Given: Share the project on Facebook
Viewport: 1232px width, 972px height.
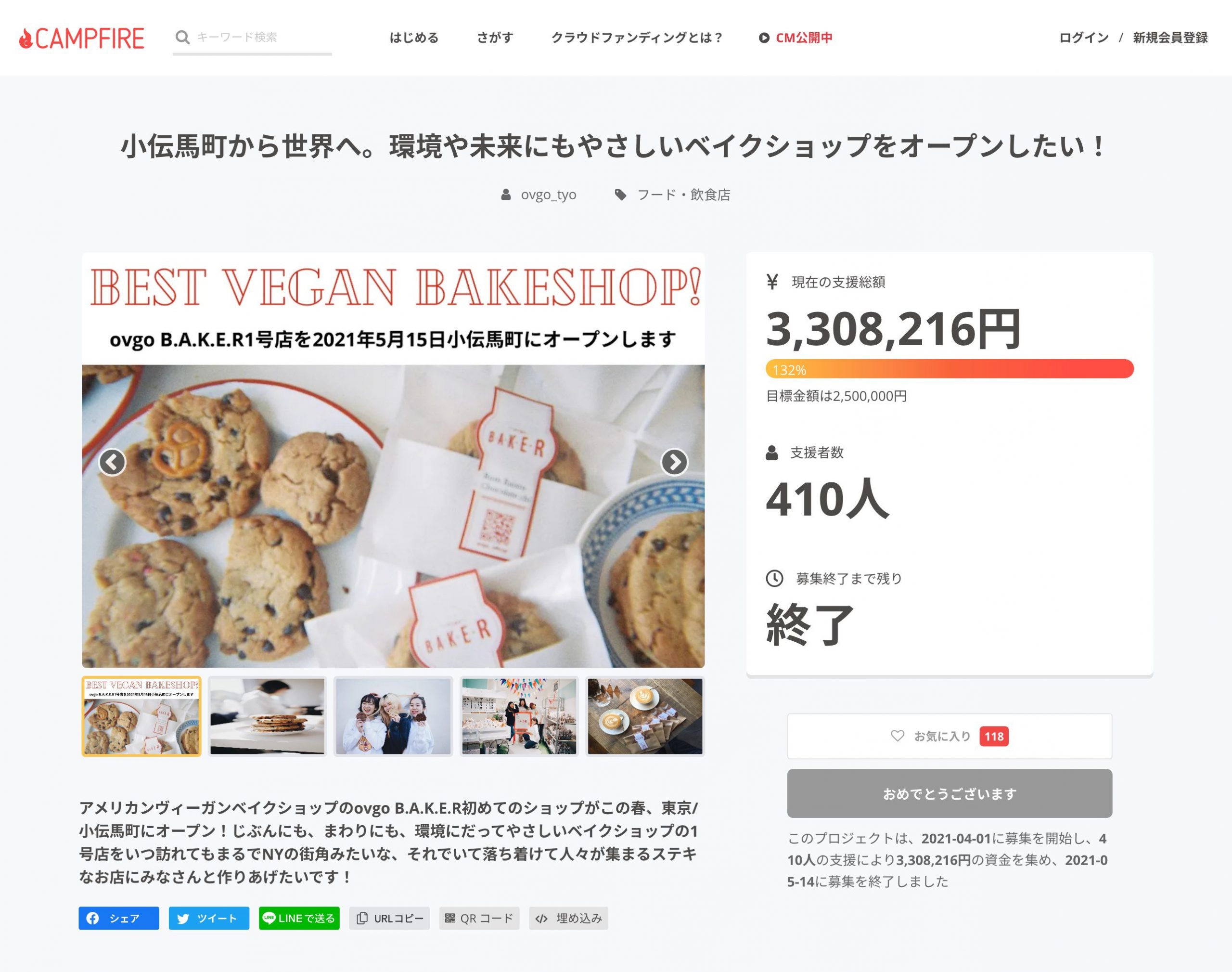Looking at the screenshot, I should (119, 918).
